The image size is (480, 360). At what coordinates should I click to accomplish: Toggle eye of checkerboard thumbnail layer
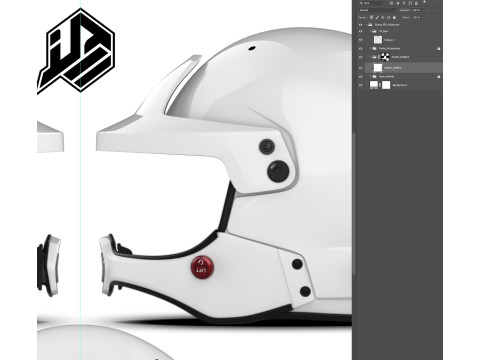360,40
